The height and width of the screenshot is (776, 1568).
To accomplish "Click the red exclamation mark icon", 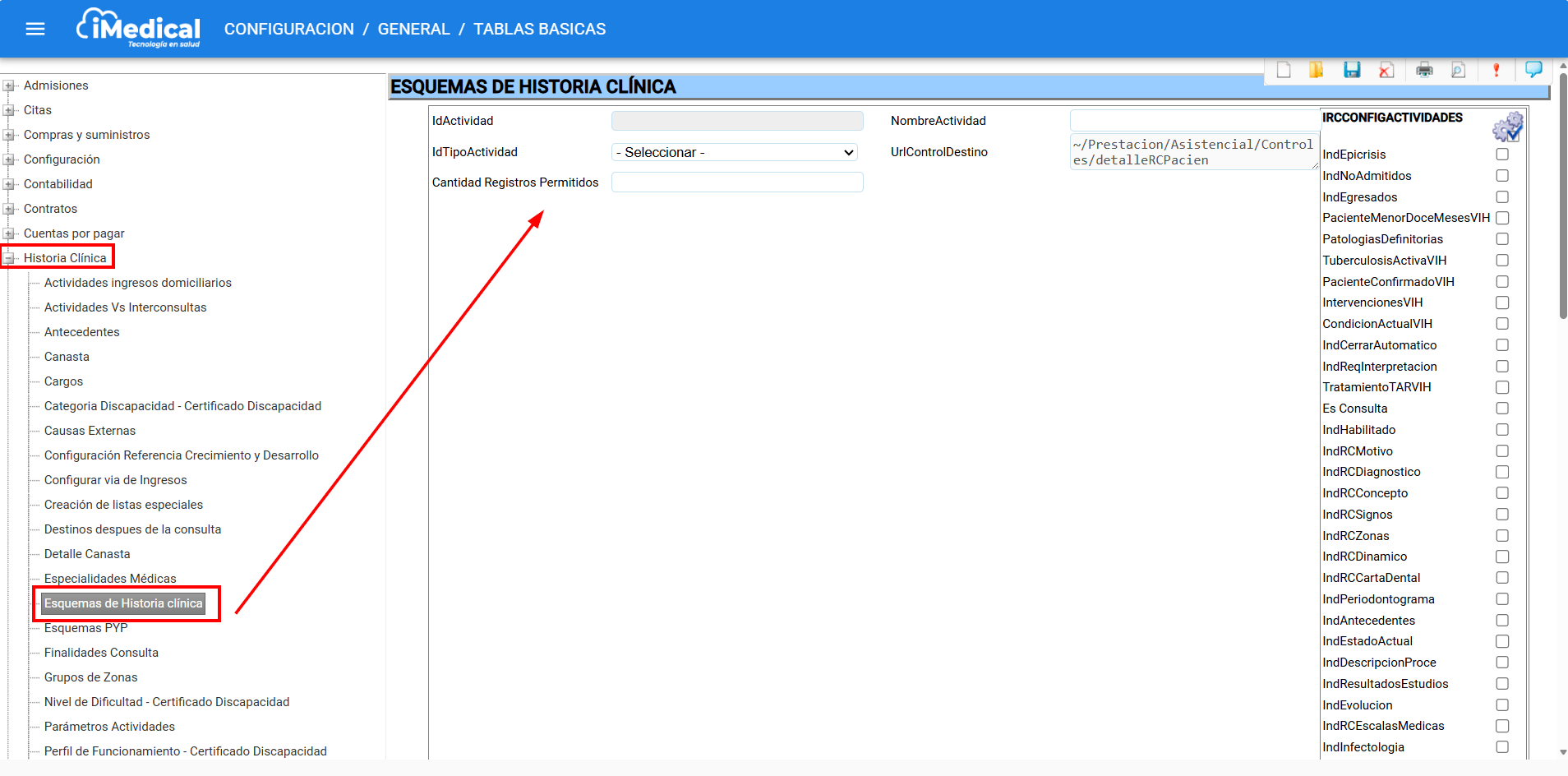I will tap(1496, 70).
